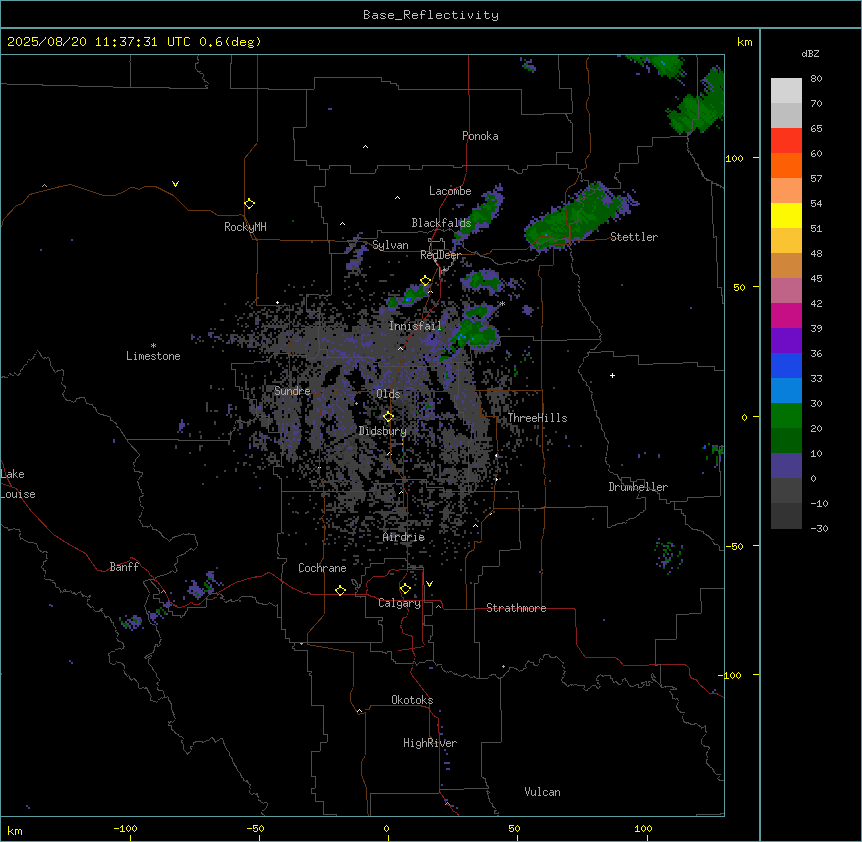Viewport: 862px width, 842px height.
Task: Select the Ponoka city label
Action: 480,136
